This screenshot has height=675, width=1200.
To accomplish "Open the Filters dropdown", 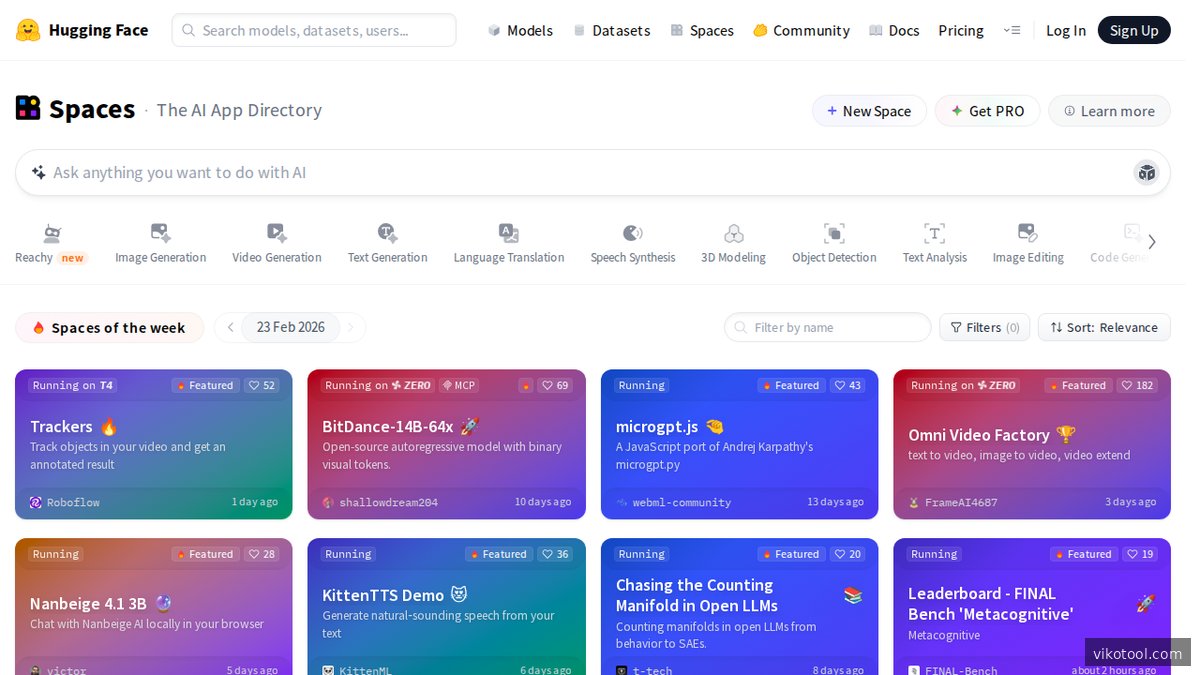I will coord(984,327).
